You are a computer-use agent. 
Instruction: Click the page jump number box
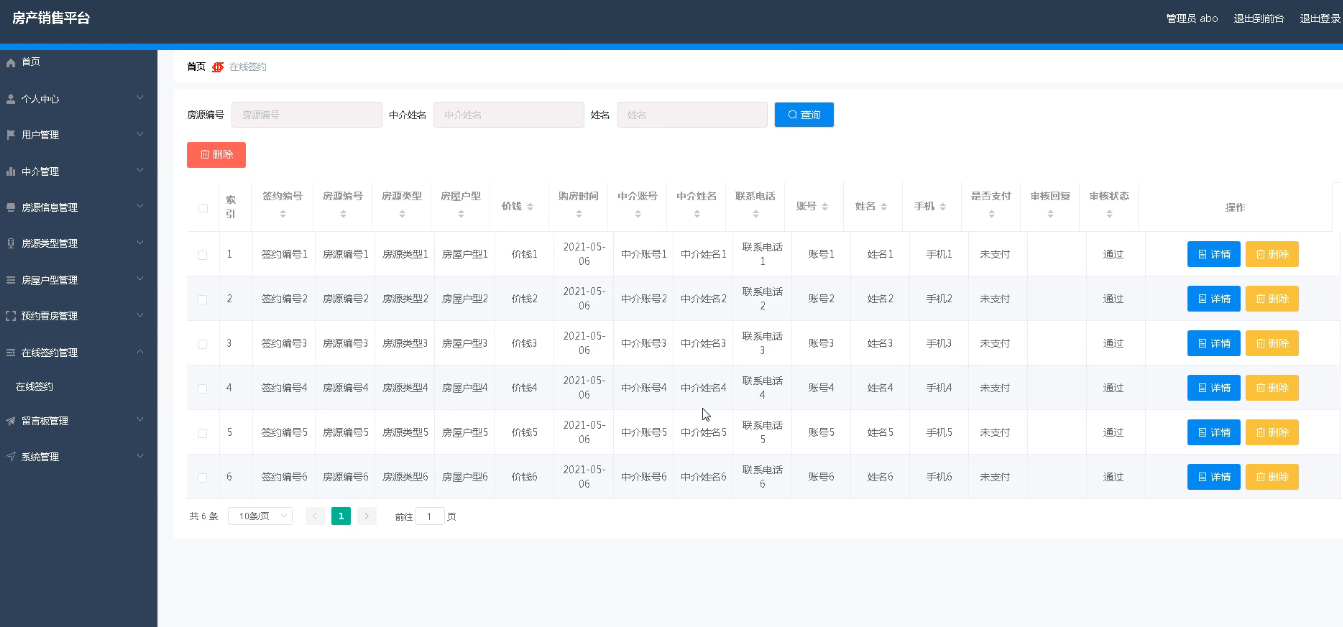[x=430, y=516]
